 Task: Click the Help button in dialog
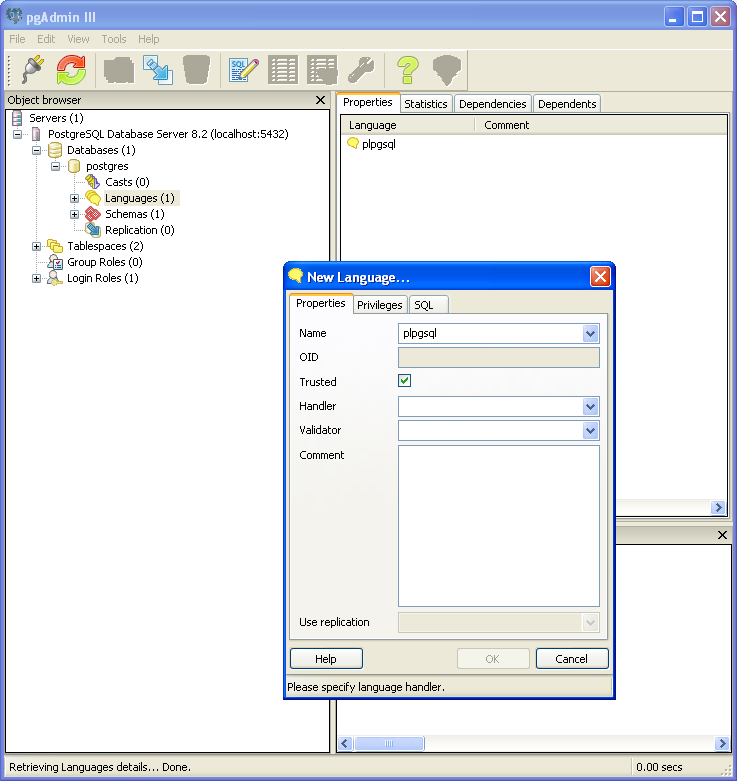[x=326, y=659]
